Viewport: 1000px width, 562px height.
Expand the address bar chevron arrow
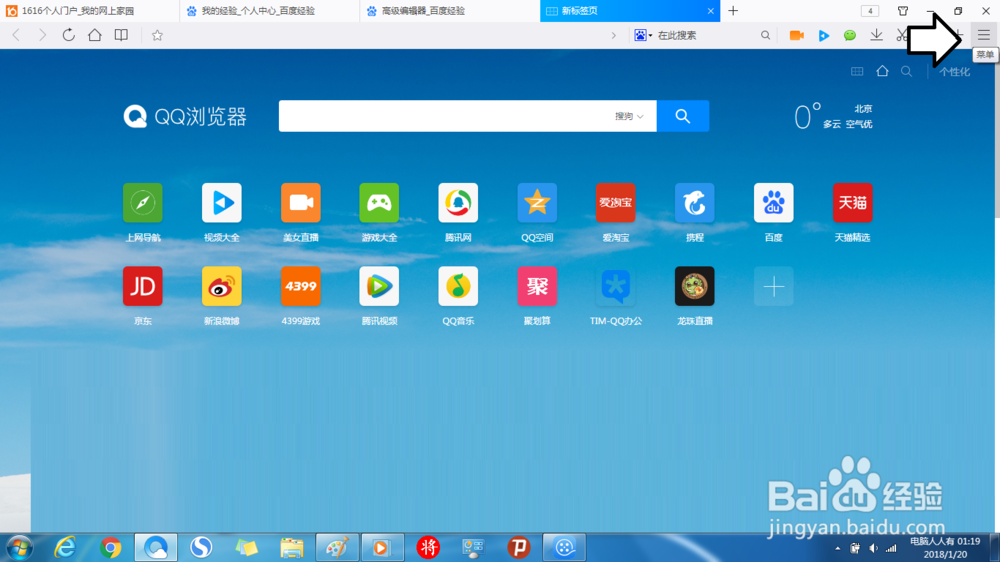click(x=614, y=35)
